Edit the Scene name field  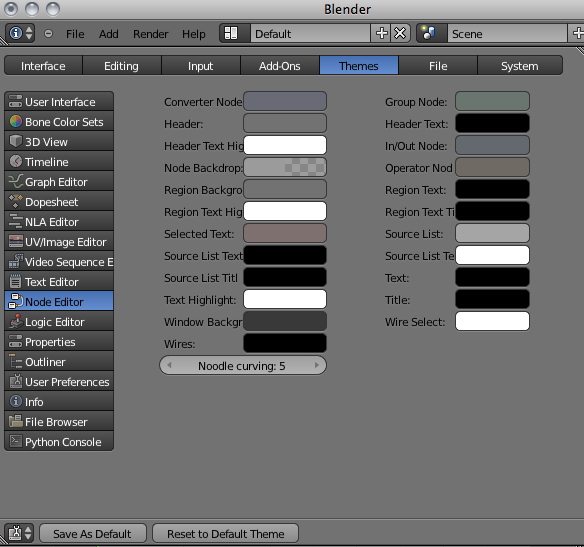pos(507,34)
